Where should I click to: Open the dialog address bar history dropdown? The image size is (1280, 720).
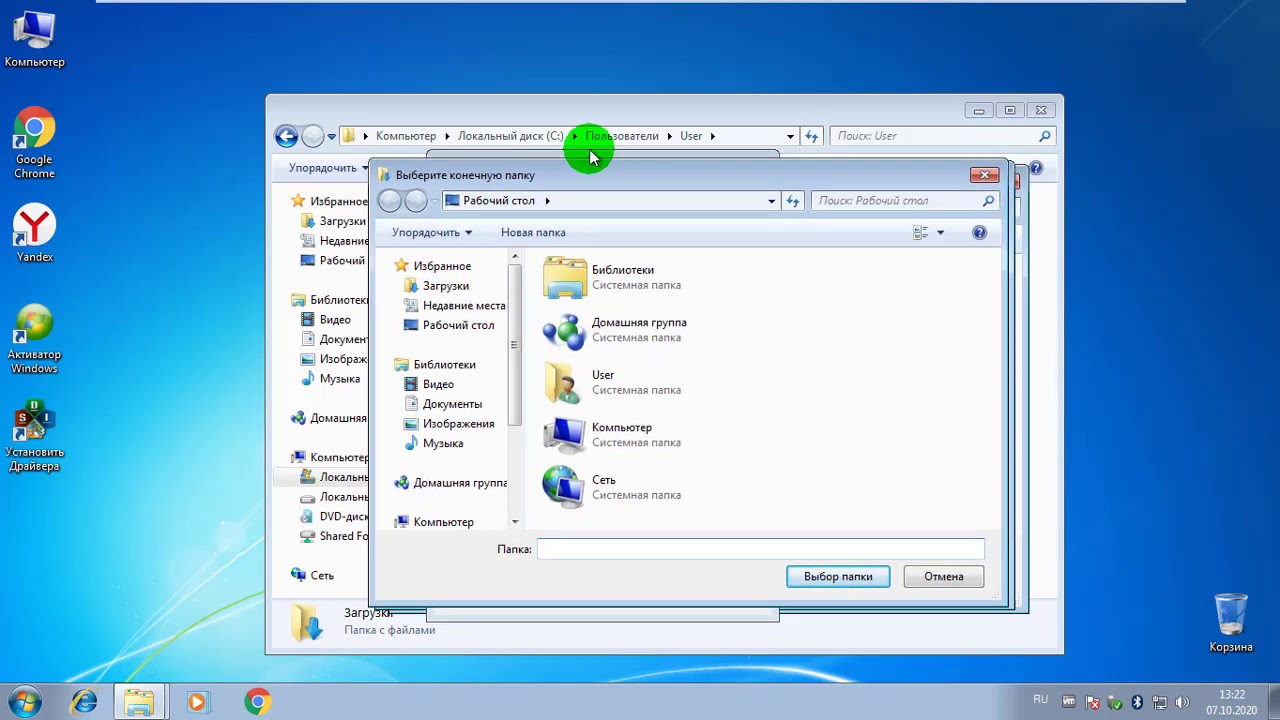771,201
